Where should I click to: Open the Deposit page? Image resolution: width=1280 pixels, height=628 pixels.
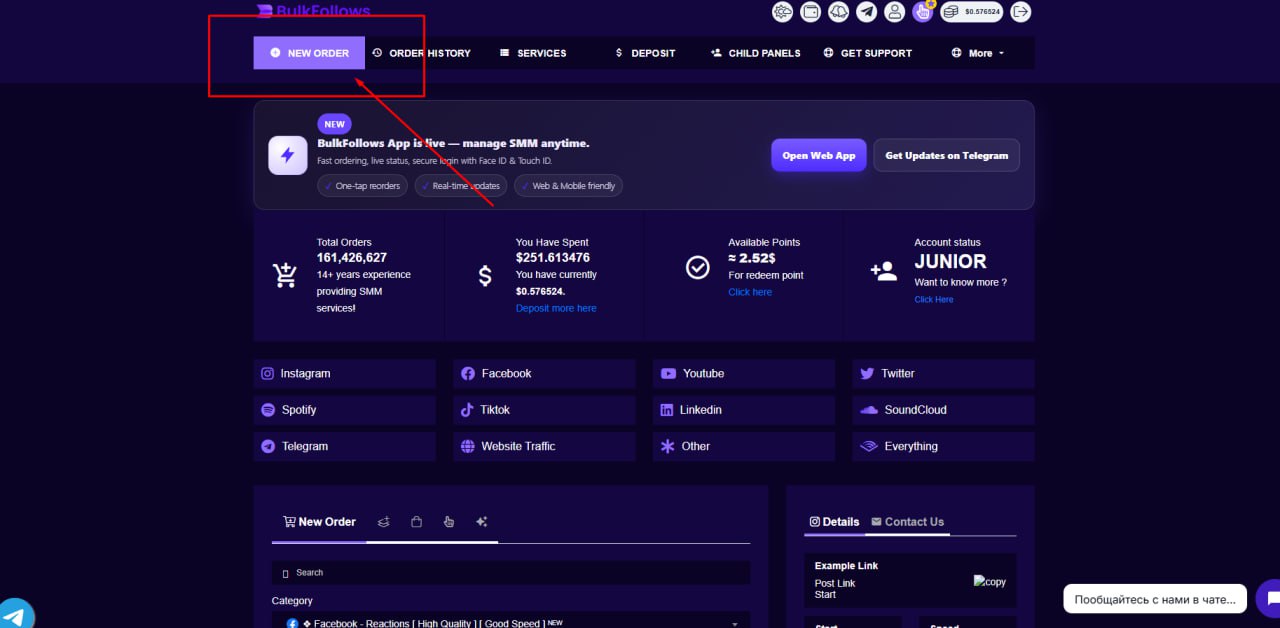(645, 53)
